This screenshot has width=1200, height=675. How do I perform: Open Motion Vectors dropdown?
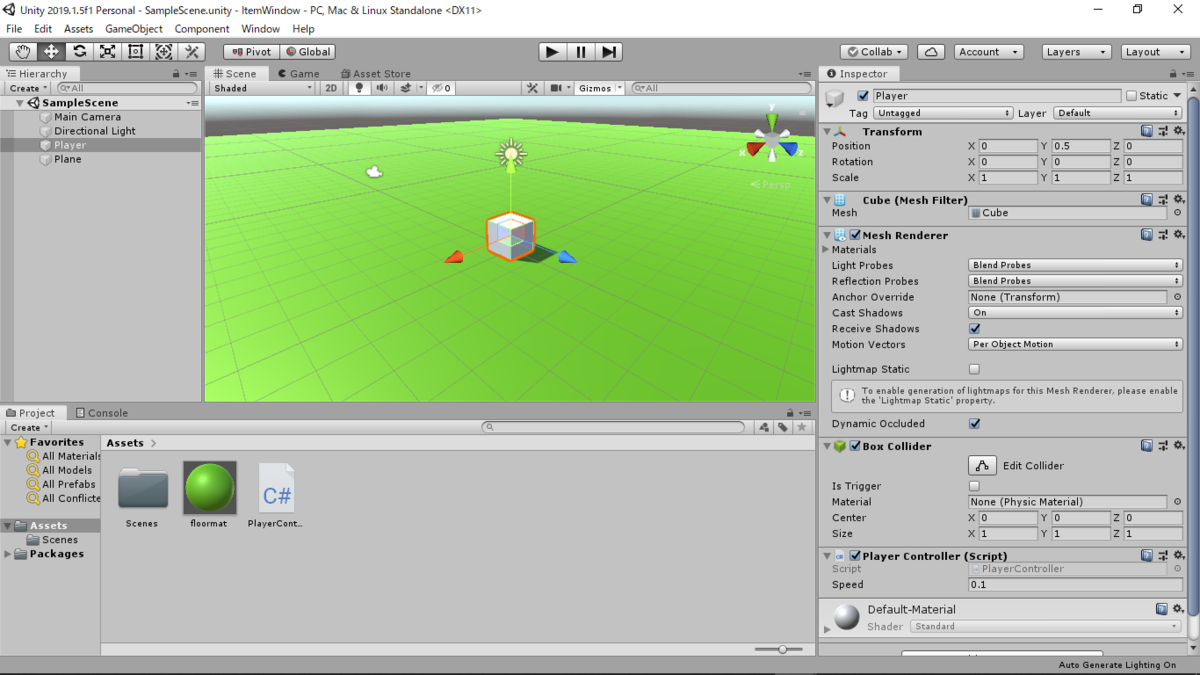1075,344
